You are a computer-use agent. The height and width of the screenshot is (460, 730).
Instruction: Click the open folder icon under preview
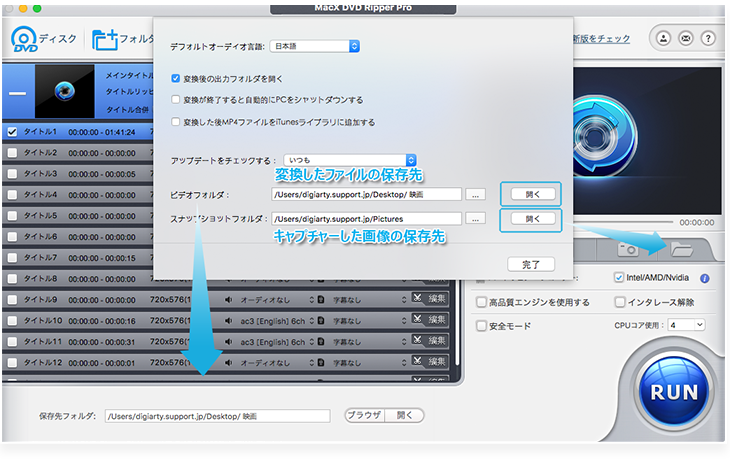click(682, 249)
